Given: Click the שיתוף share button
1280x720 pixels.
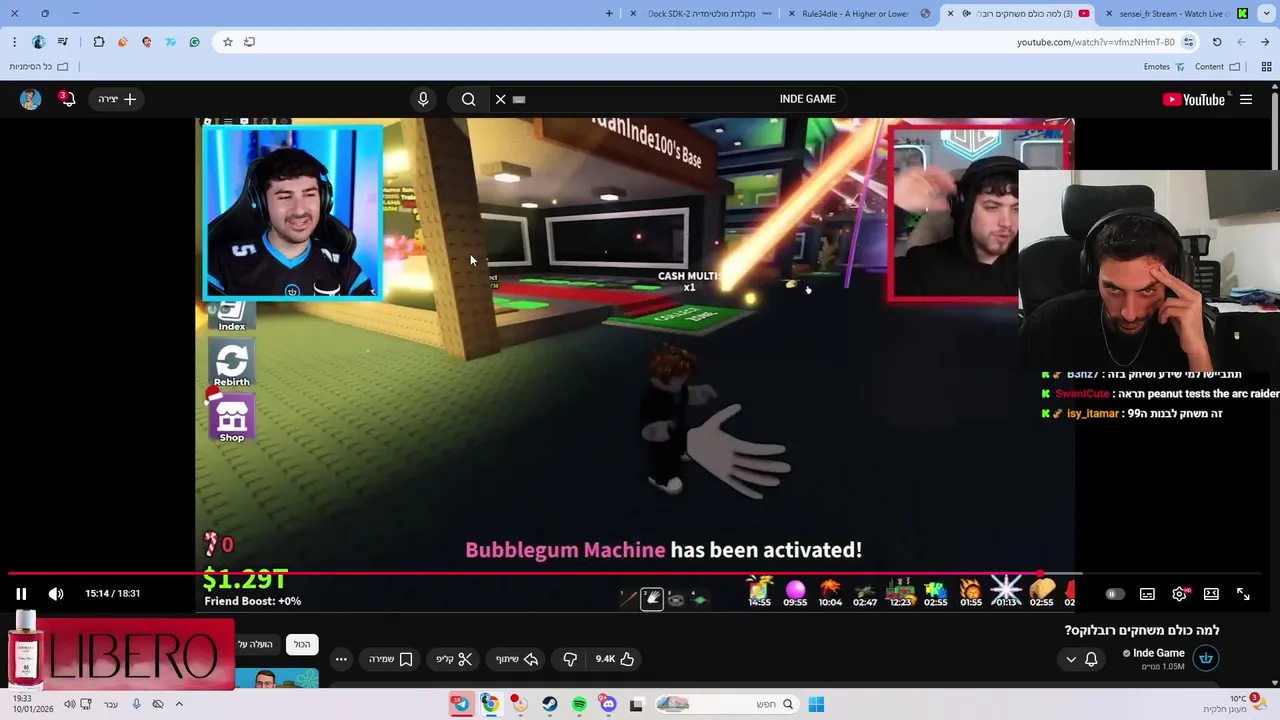Looking at the screenshot, I should (x=517, y=659).
